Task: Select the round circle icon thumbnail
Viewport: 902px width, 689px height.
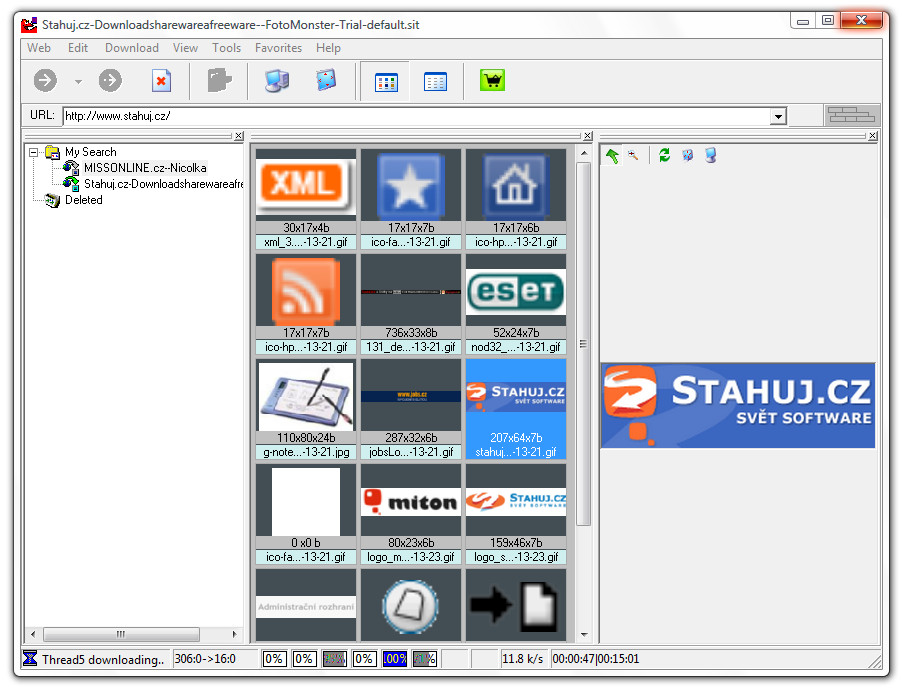Action: [411, 606]
